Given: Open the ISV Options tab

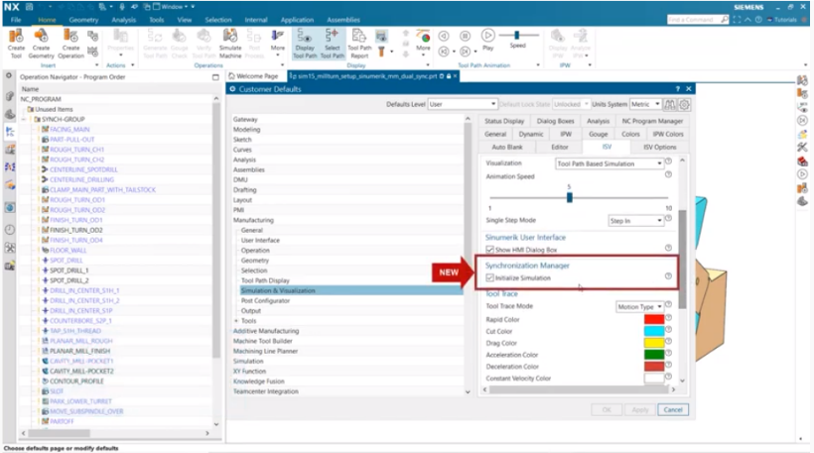Looking at the screenshot, I should (x=660, y=147).
